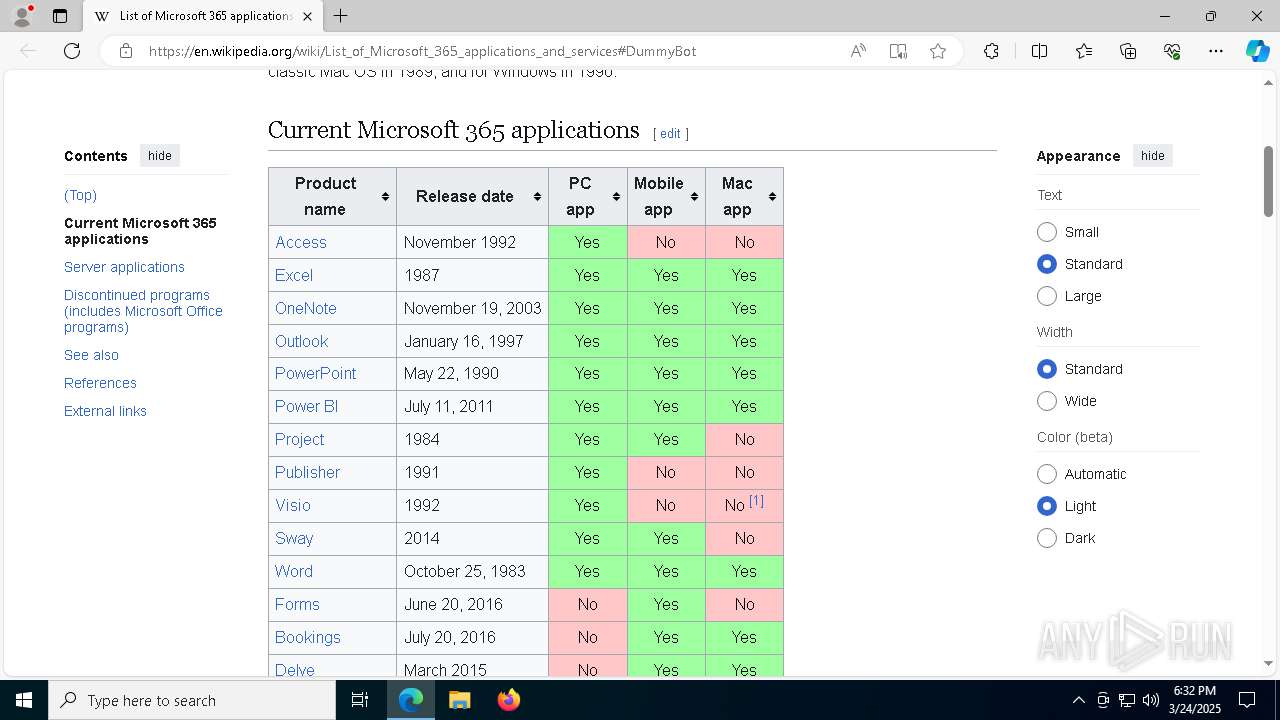
Task: Show hidden system tray icons
Action: (1078, 700)
